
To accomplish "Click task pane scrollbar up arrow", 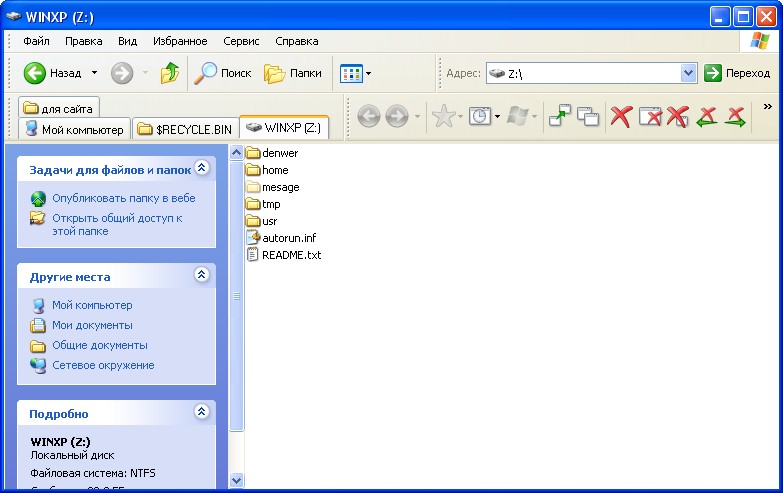I will 237,152.
